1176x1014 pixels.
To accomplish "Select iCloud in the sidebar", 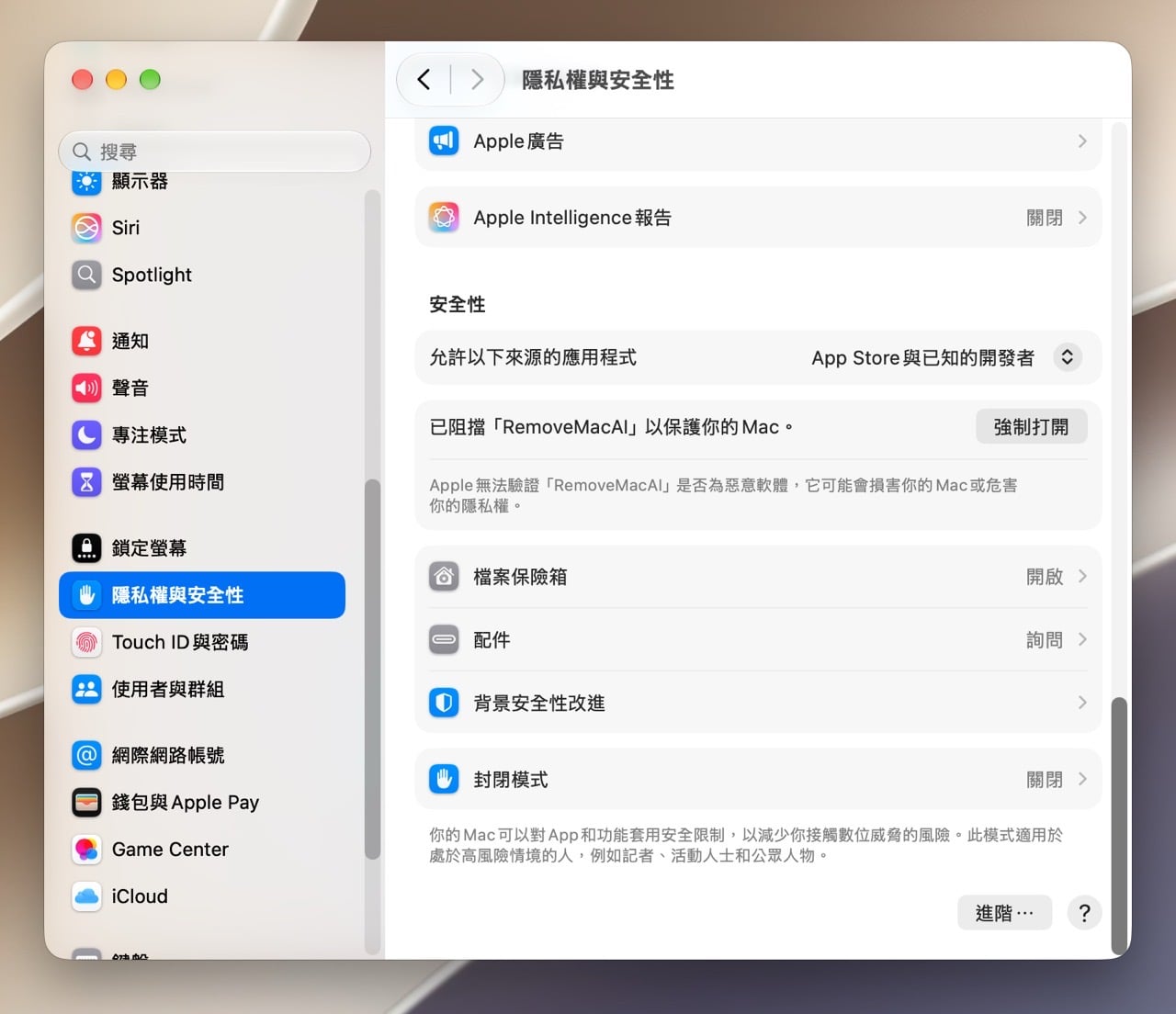I will click(x=202, y=896).
